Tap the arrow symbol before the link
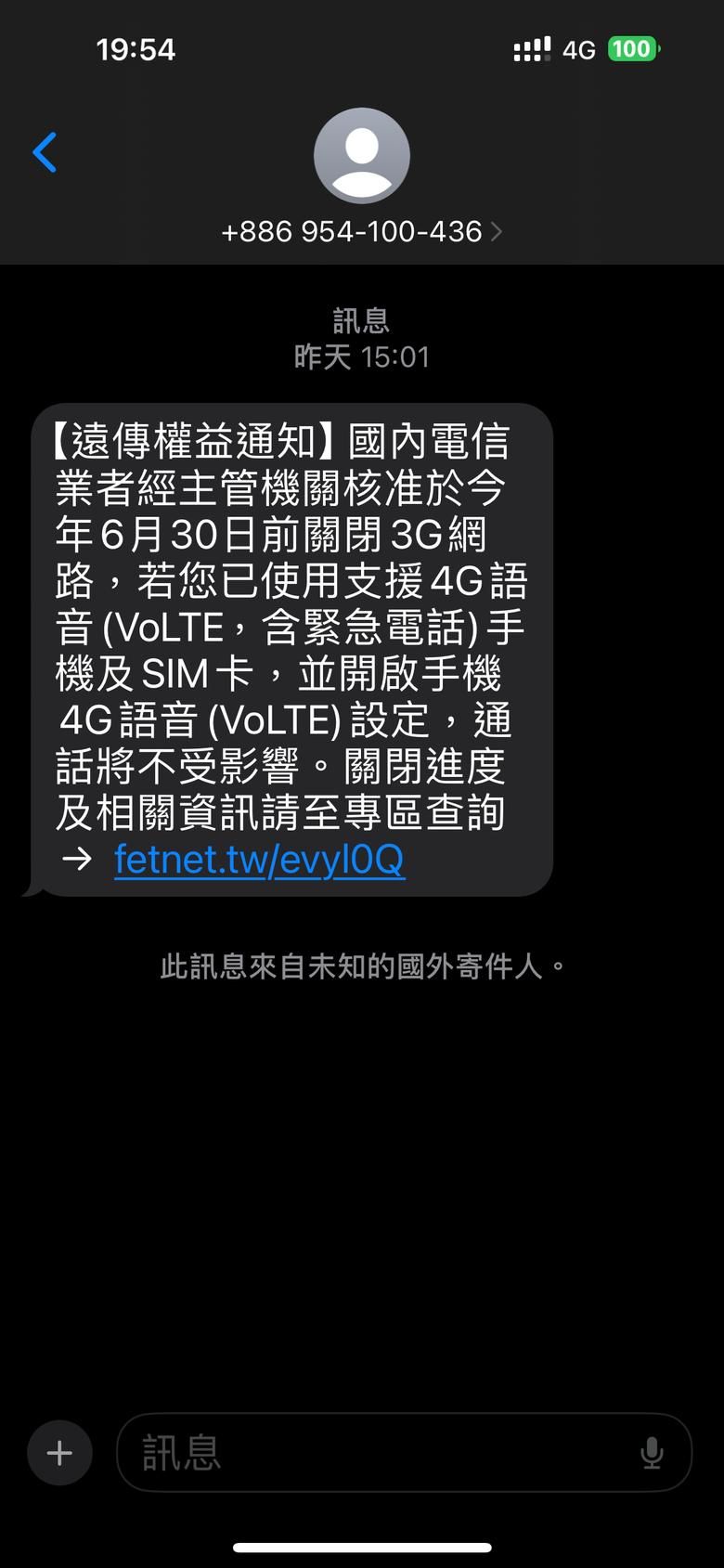724x1568 pixels. tap(78, 860)
